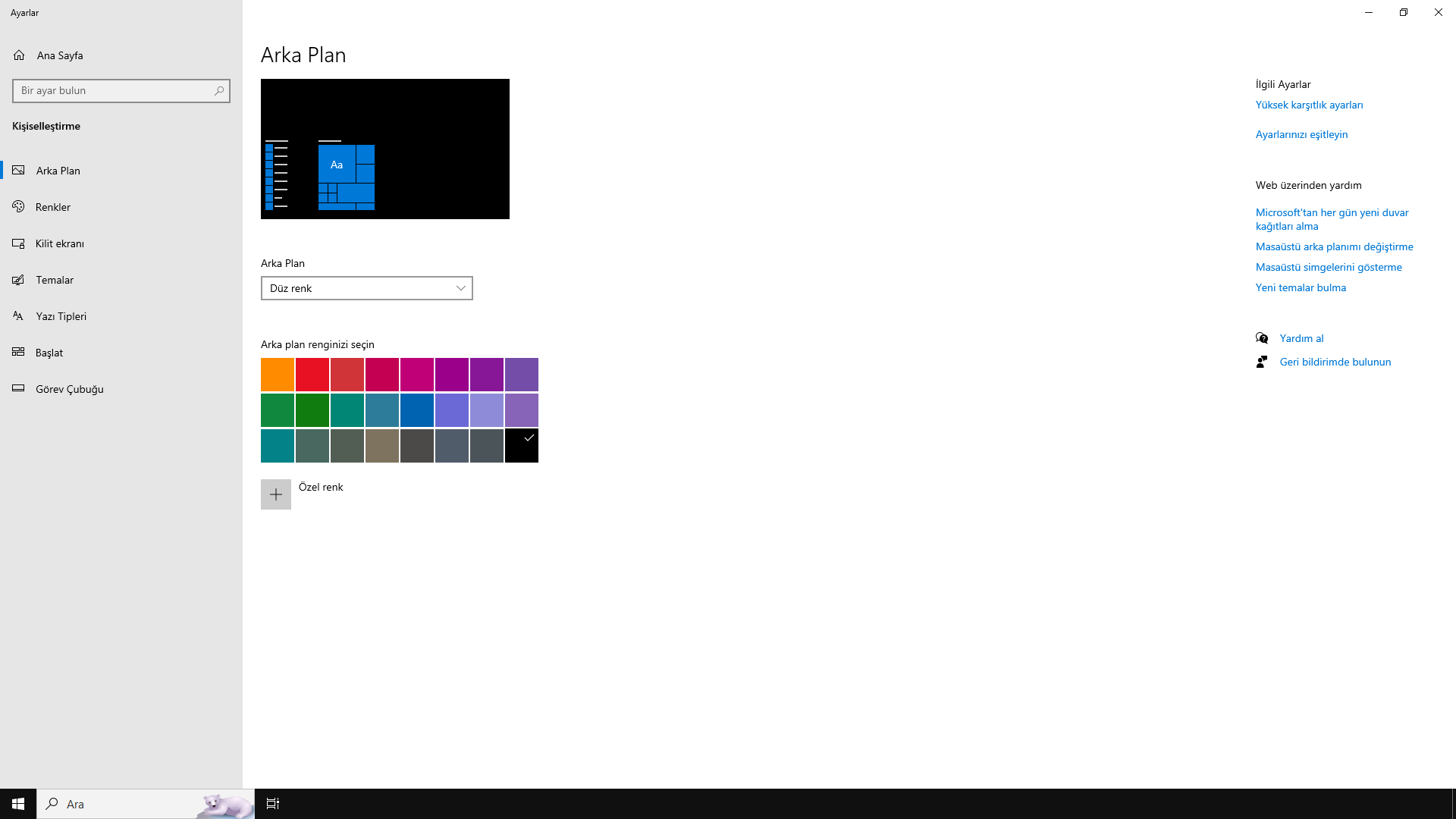Open the Başlat settings page
The height and width of the screenshot is (819, 1456).
click(x=49, y=353)
